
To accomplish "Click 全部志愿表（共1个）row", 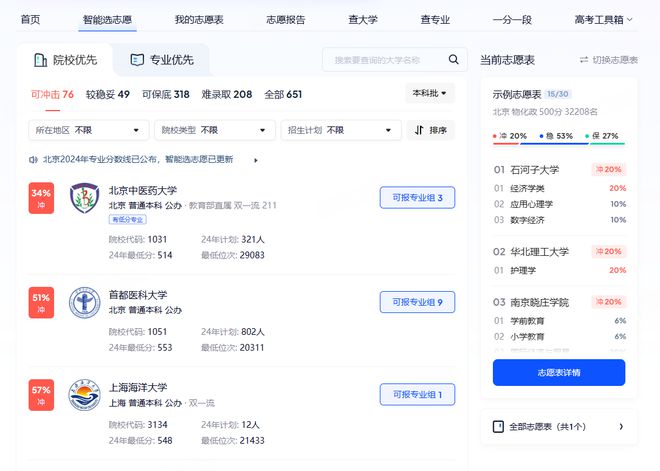I will pos(559,427).
